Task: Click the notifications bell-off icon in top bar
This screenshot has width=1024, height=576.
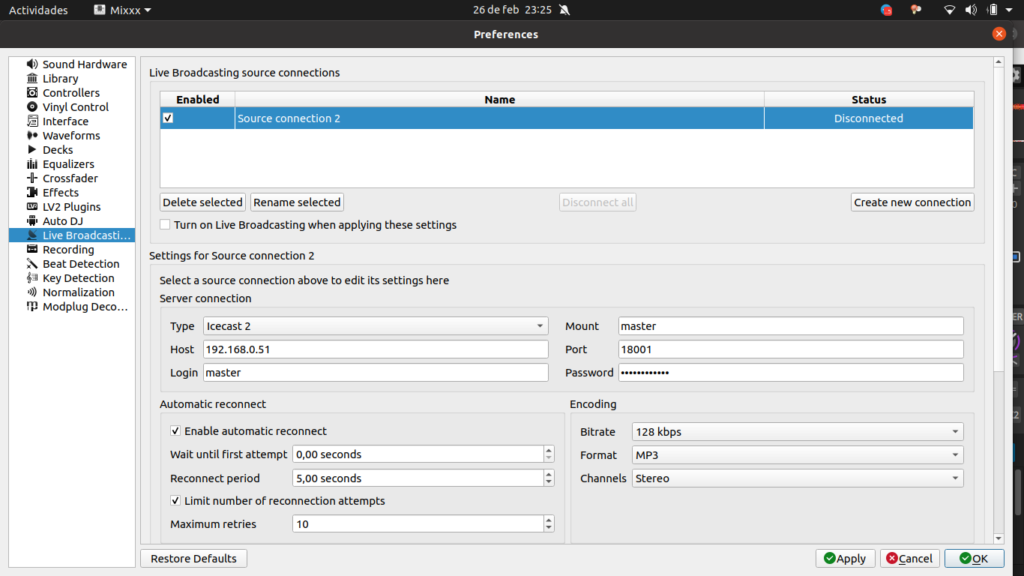Action: point(565,10)
